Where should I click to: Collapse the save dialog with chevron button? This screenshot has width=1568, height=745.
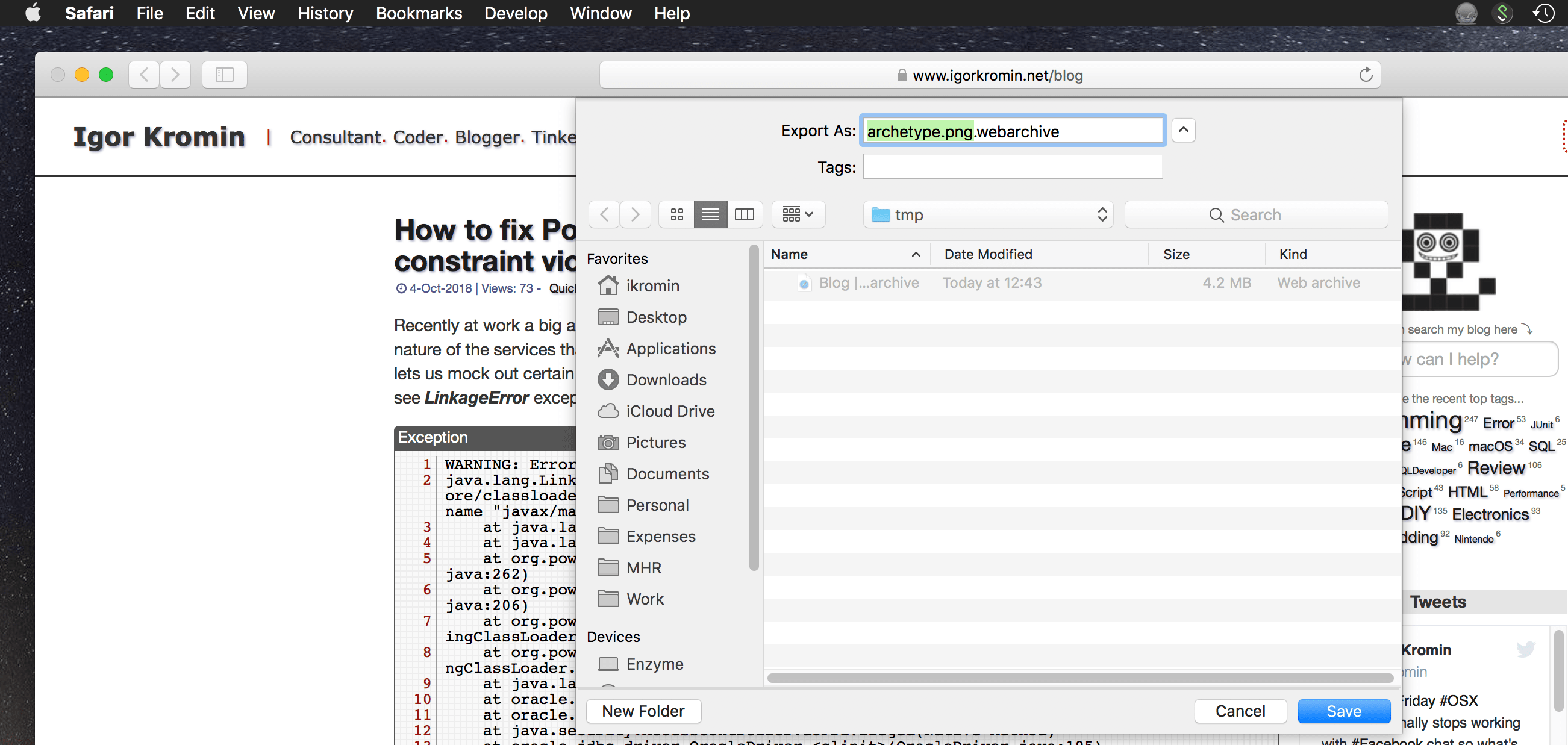pyautogui.click(x=1183, y=129)
